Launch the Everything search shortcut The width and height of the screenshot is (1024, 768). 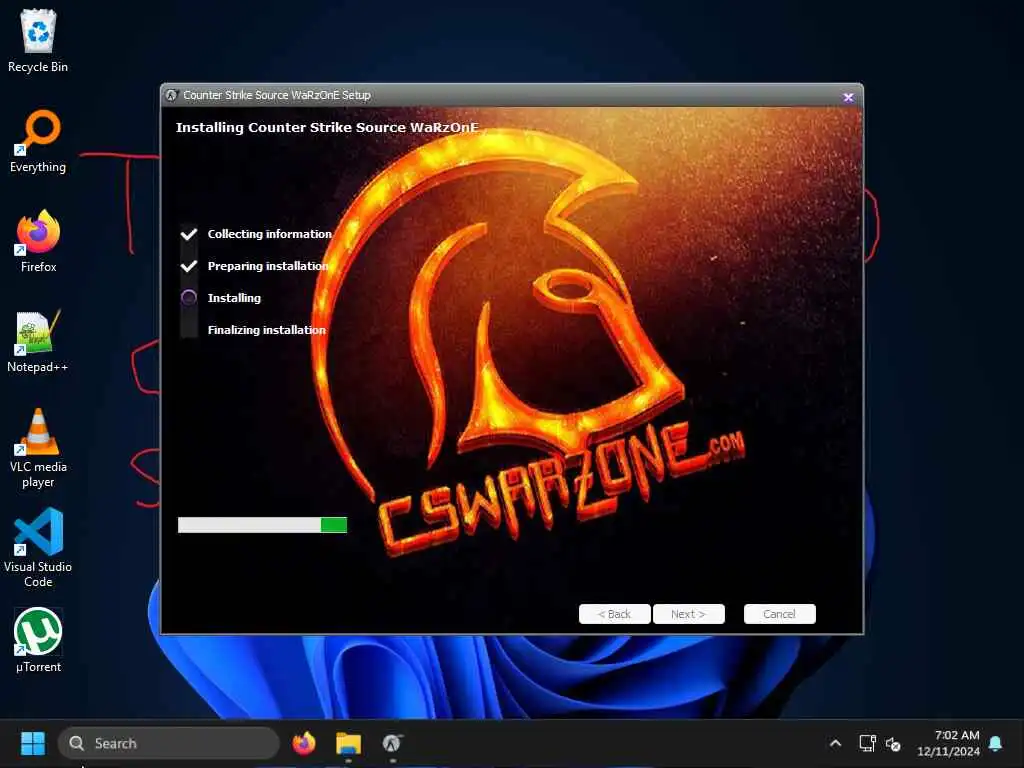(38, 142)
